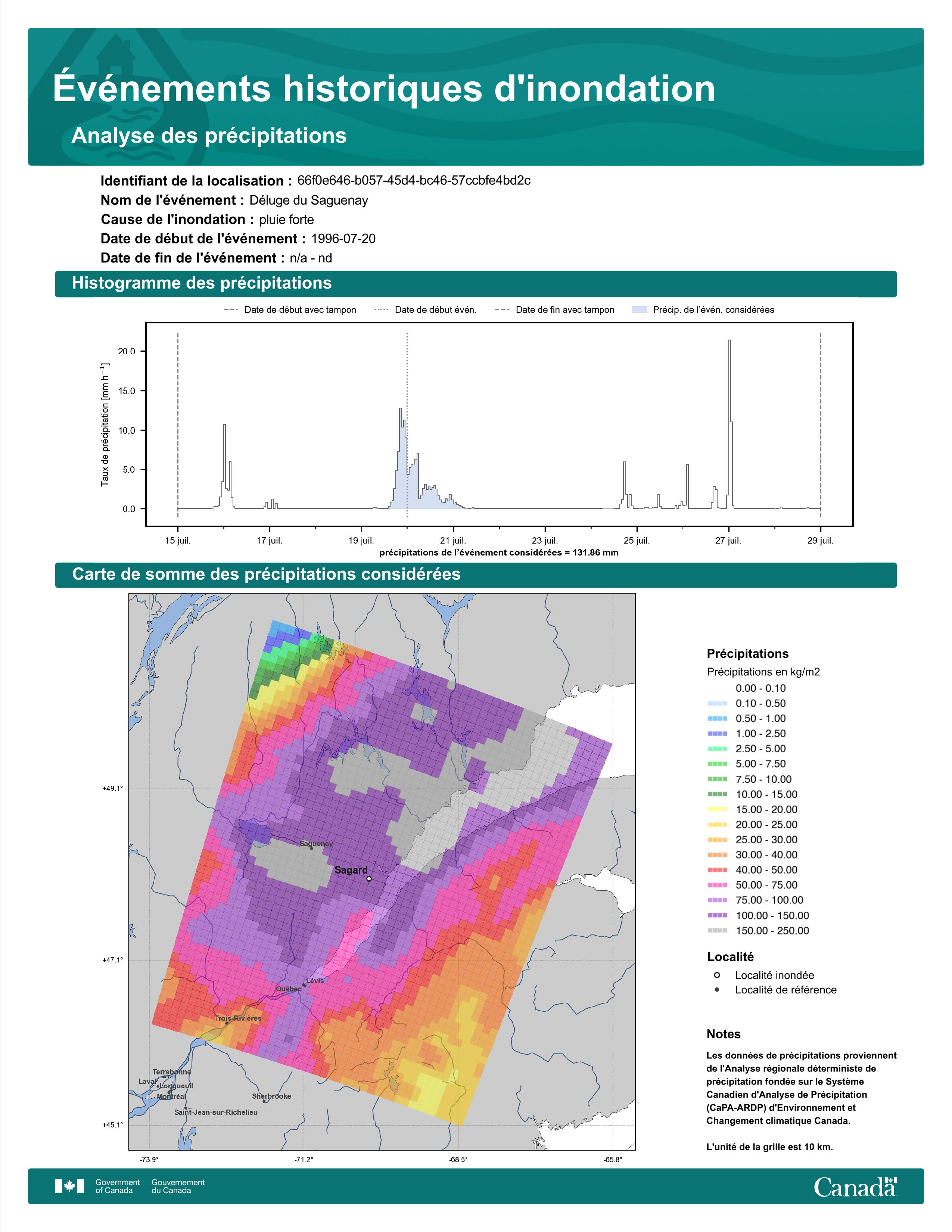Click the Gouvernement du Canada text
The image size is (952, 1232).
178,1186
